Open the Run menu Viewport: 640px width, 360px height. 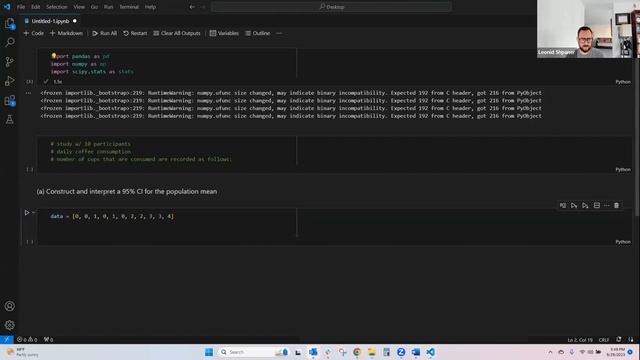click(x=108, y=7)
